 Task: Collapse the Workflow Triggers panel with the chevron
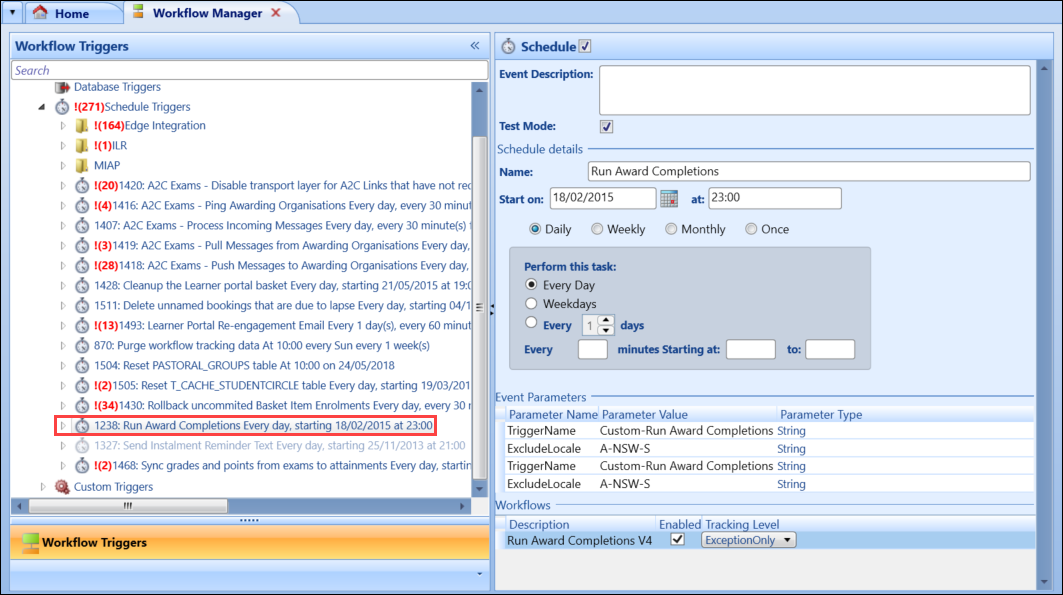pos(474,46)
